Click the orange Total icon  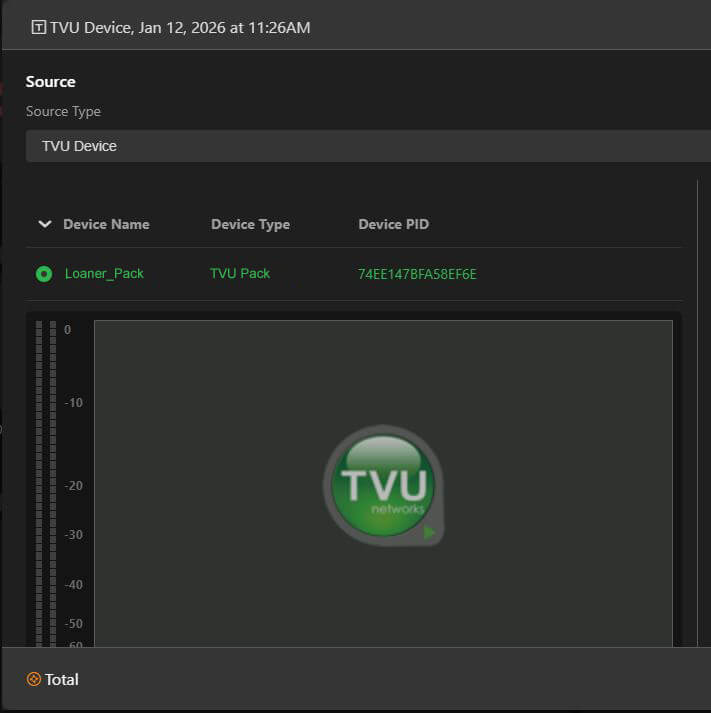(34, 679)
